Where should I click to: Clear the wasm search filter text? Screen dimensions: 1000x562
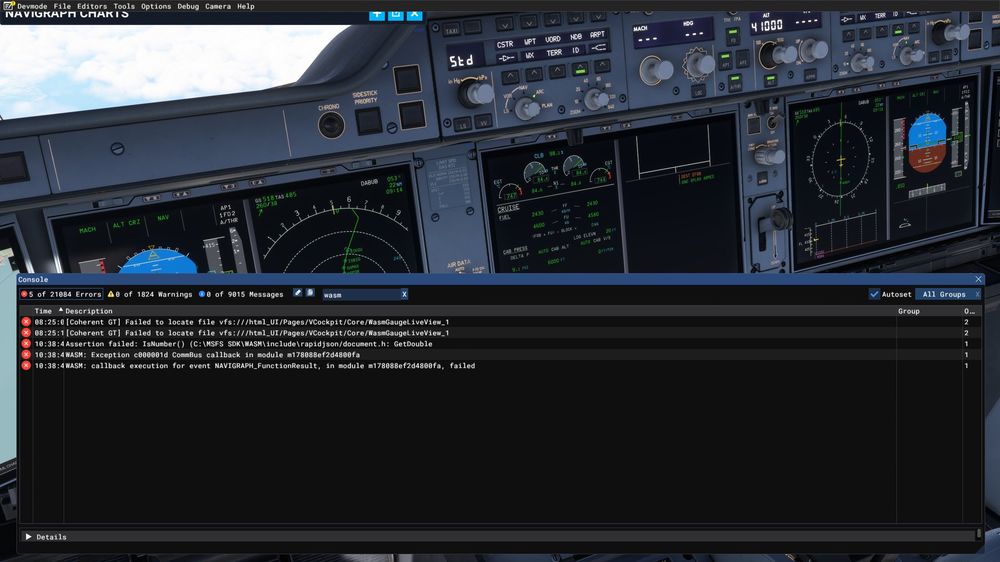[404, 295]
